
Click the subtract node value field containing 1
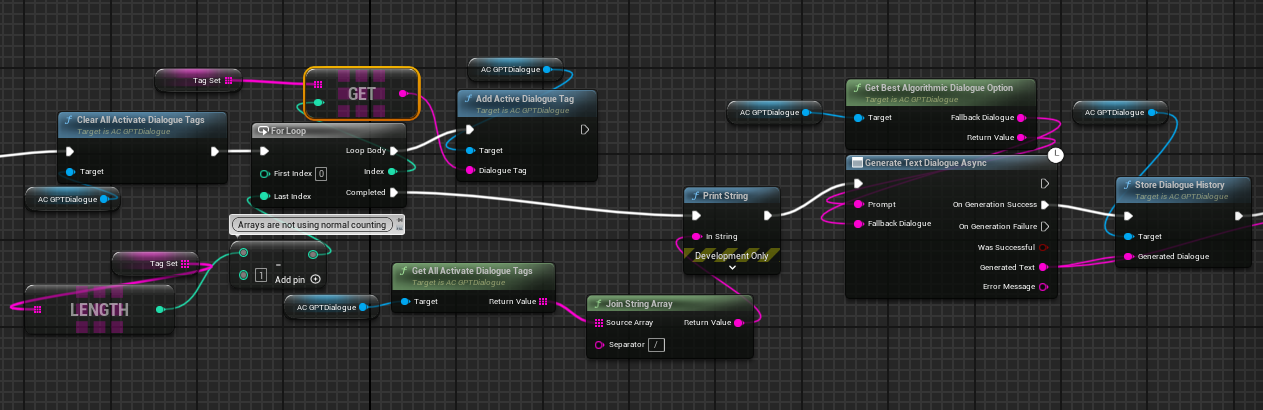261,275
